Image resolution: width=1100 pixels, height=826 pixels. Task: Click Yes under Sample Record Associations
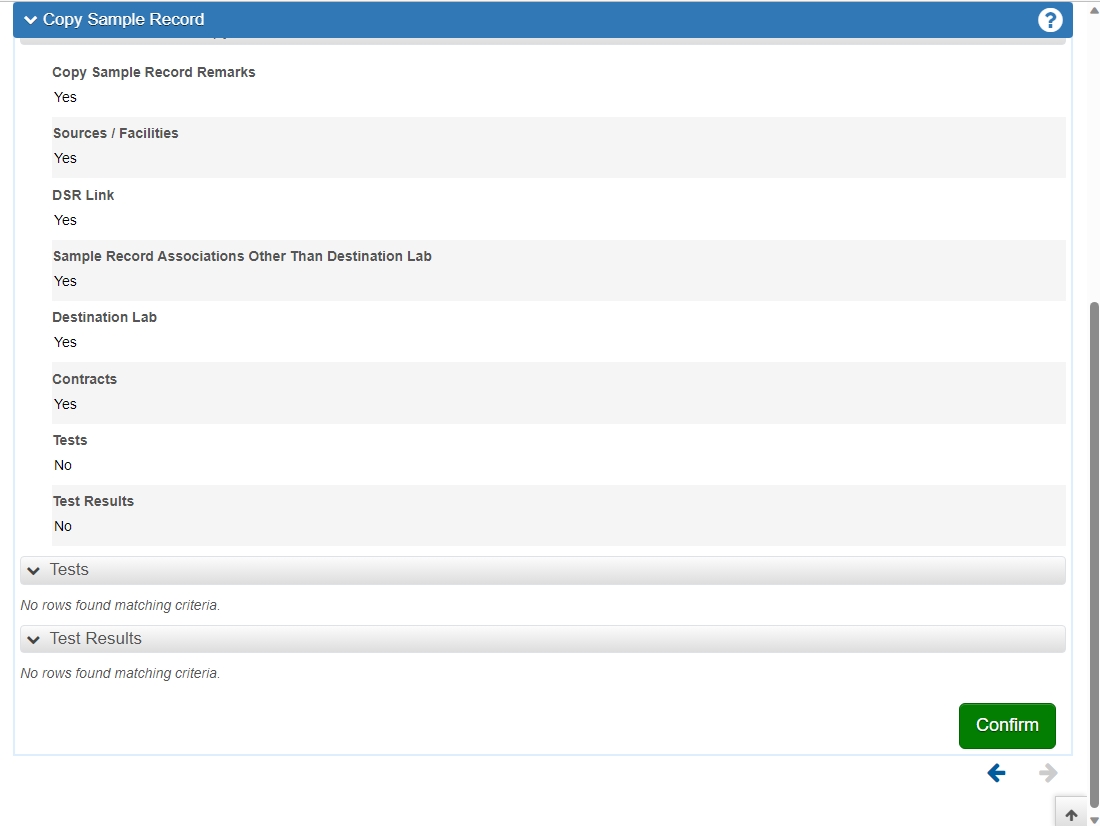click(x=65, y=281)
